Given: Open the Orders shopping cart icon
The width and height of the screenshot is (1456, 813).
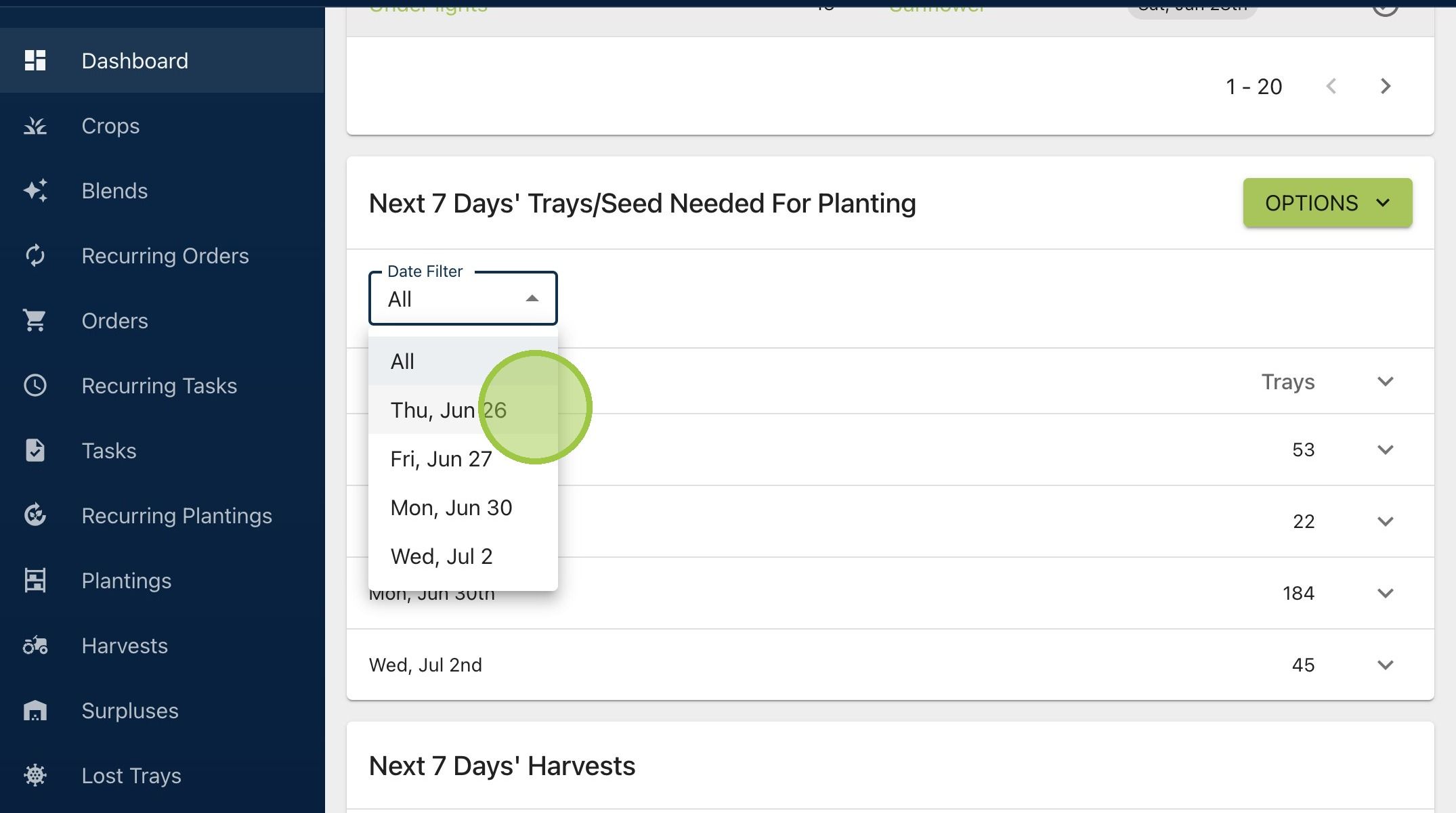Looking at the screenshot, I should [x=35, y=320].
